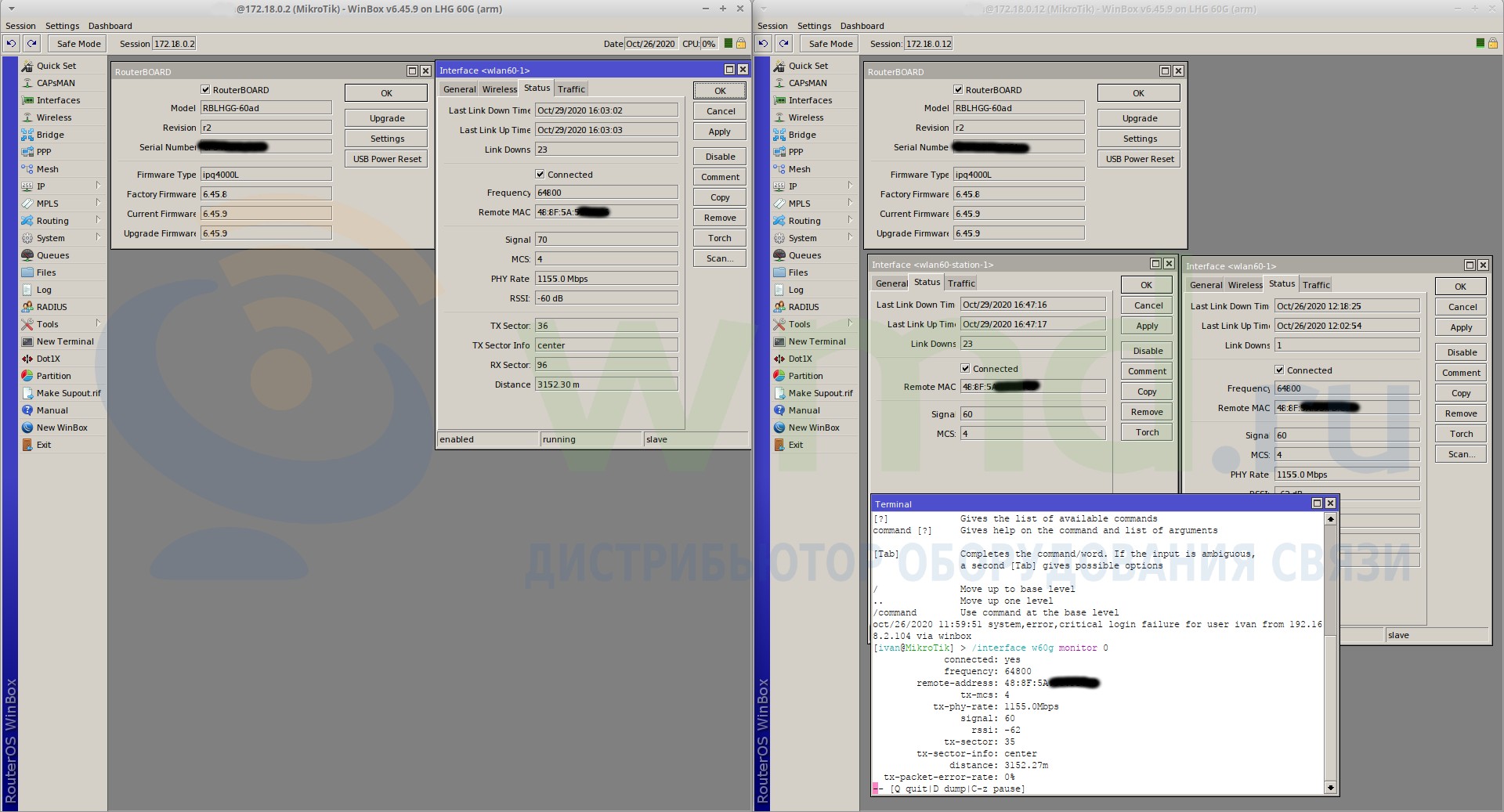The width and height of the screenshot is (1504, 812).
Task: Click lock icon in left WinBox toolbar
Action: point(740,44)
